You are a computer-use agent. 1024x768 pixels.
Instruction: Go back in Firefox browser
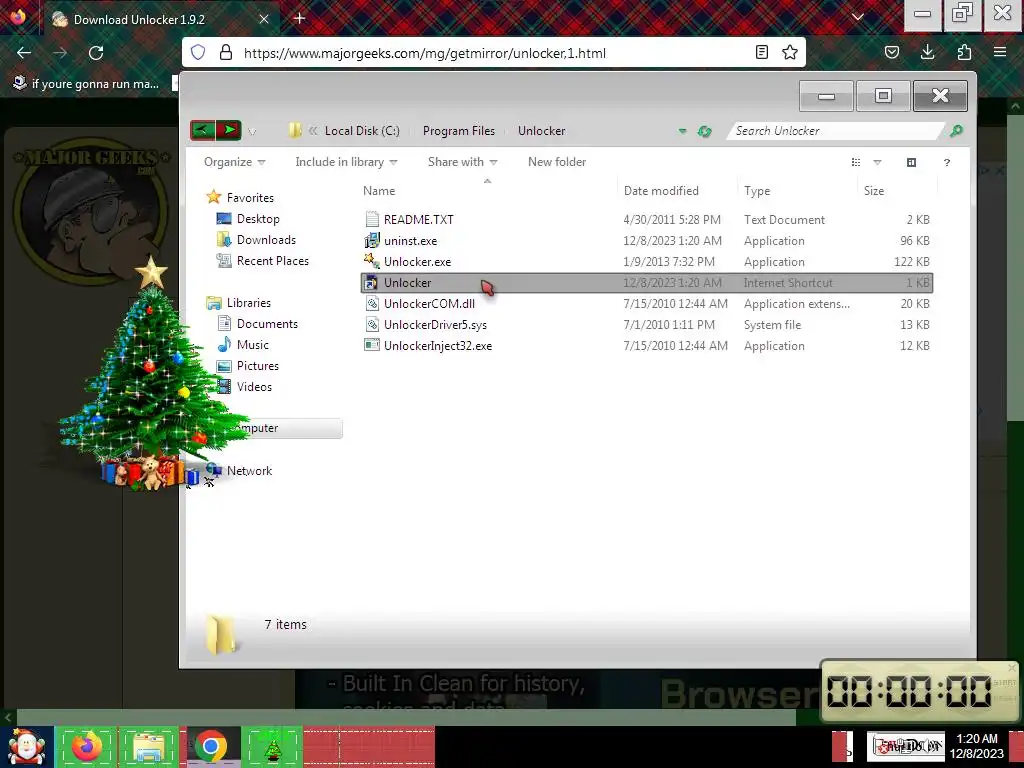[24, 53]
